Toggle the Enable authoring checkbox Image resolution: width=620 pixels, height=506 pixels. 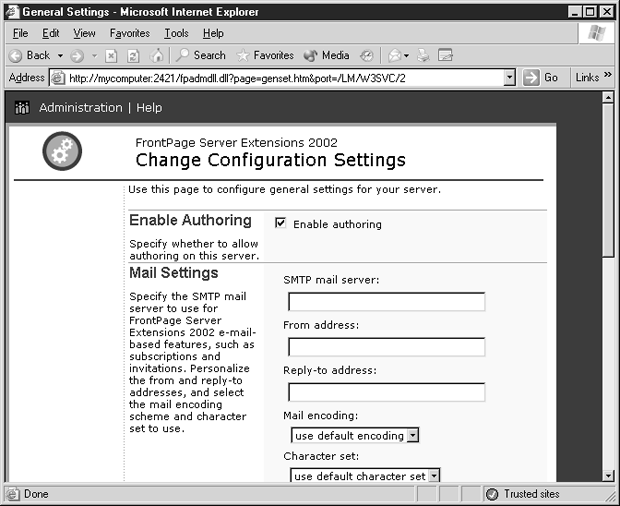(280, 223)
